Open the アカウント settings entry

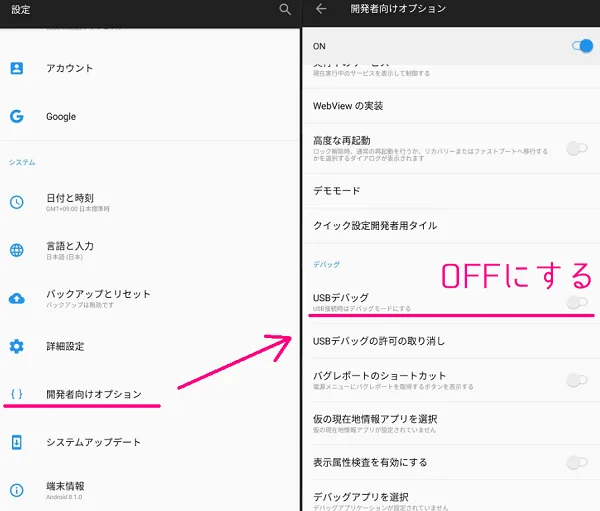click(150, 68)
